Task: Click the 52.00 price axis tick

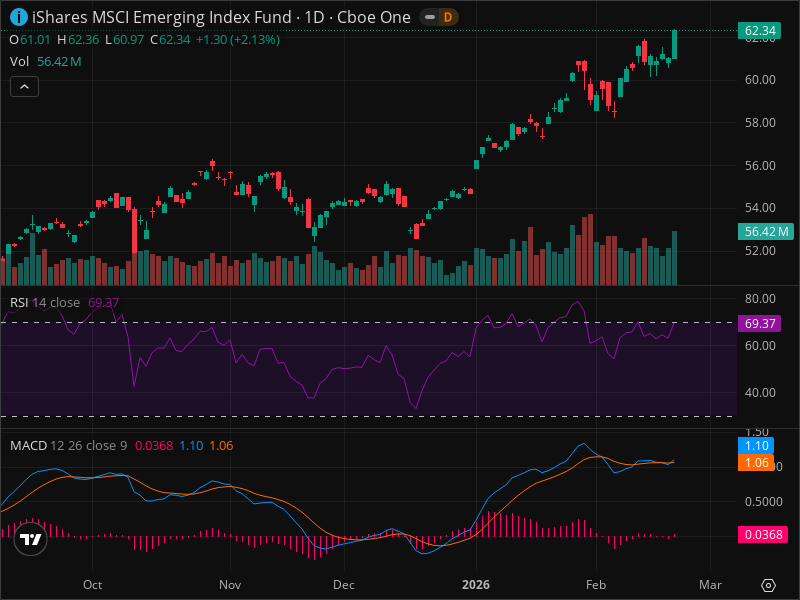Action: coord(760,251)
